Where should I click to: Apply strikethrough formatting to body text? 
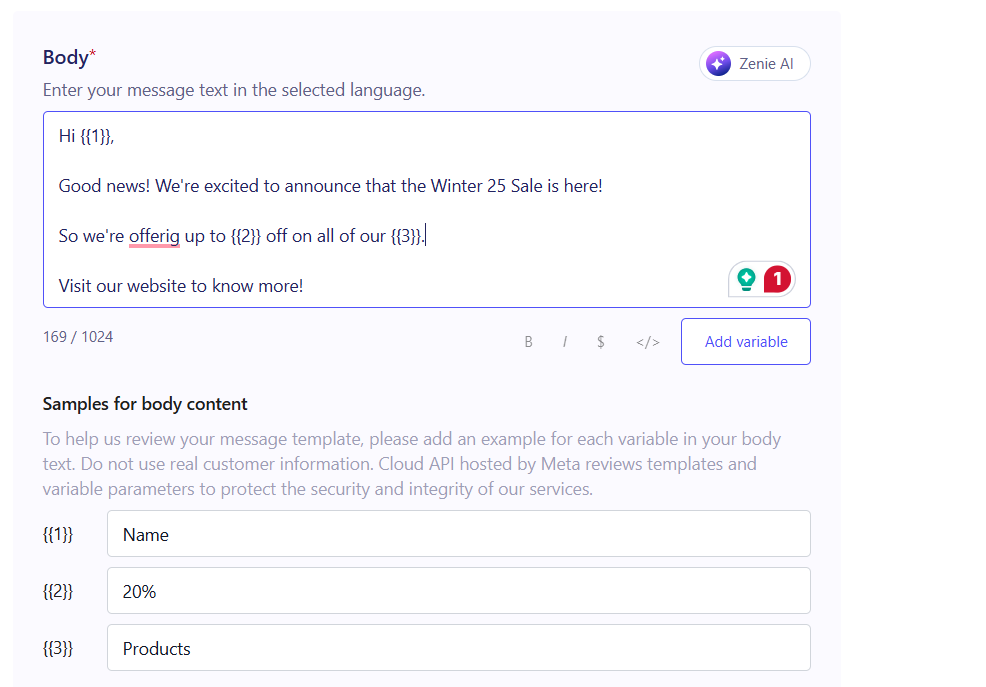click(600, 342)
